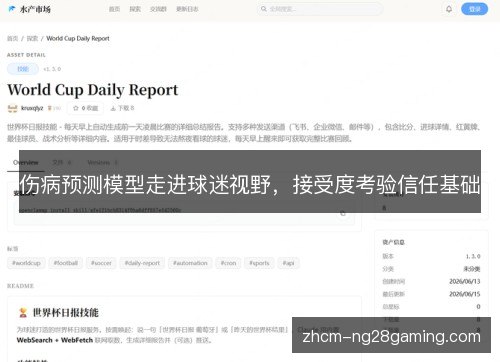Click the 水产市场 logo icon

click(12, 9)
